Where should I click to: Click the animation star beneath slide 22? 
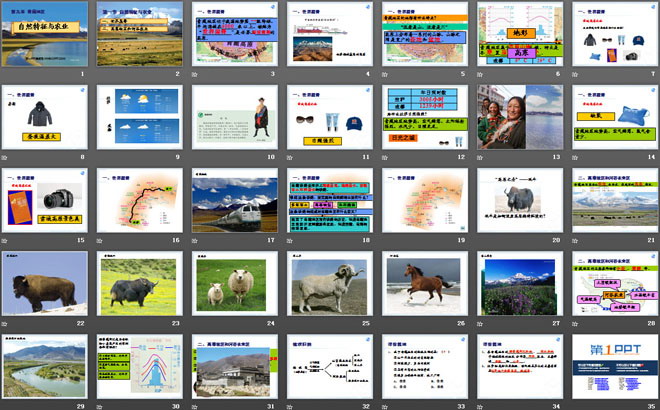(5, 323)
